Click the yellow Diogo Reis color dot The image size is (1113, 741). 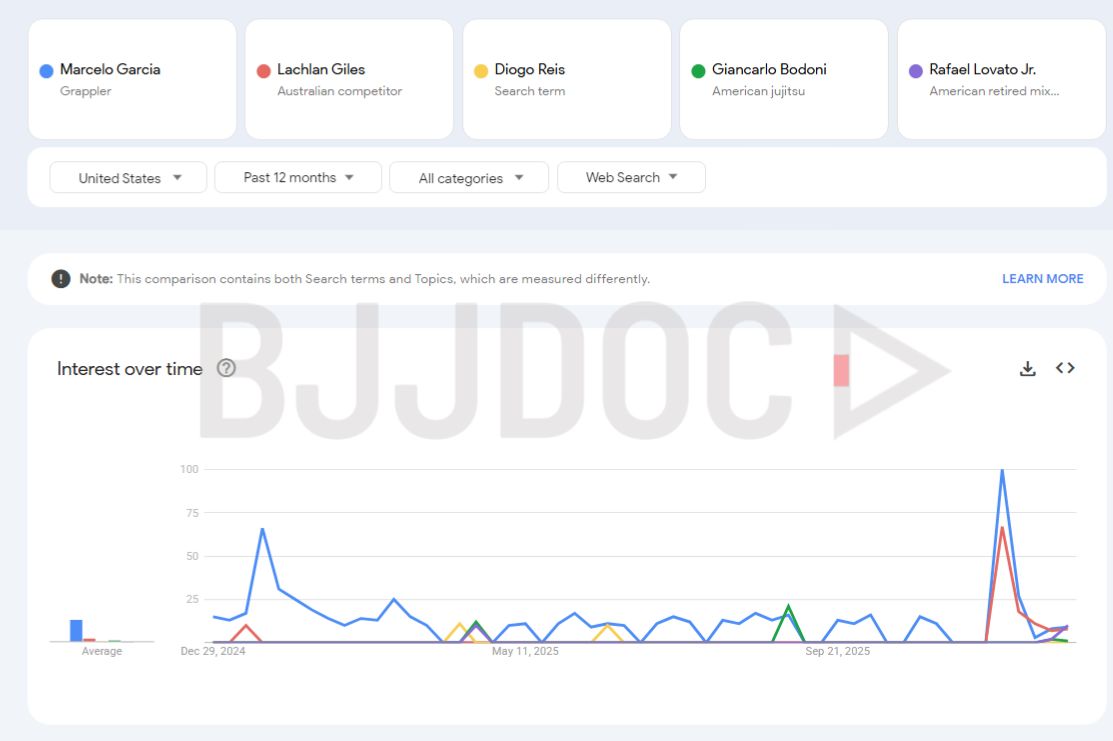[481, 71]
